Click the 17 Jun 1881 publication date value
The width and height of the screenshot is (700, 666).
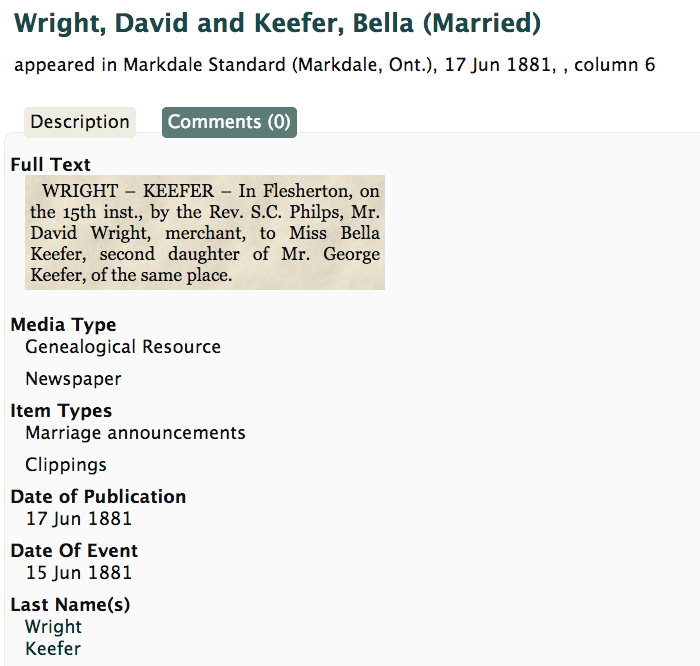[79, 519]
